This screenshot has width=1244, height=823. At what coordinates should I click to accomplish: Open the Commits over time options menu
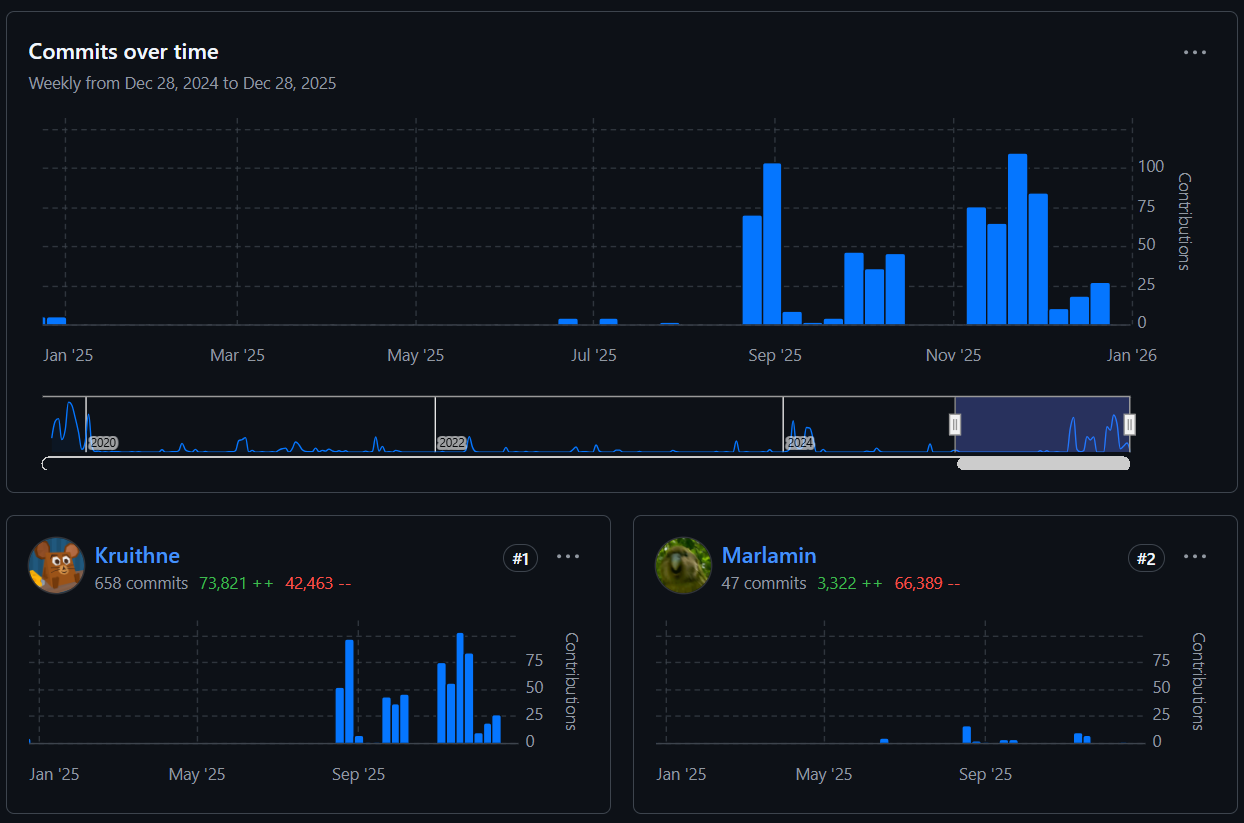[x=1194, y=53]
